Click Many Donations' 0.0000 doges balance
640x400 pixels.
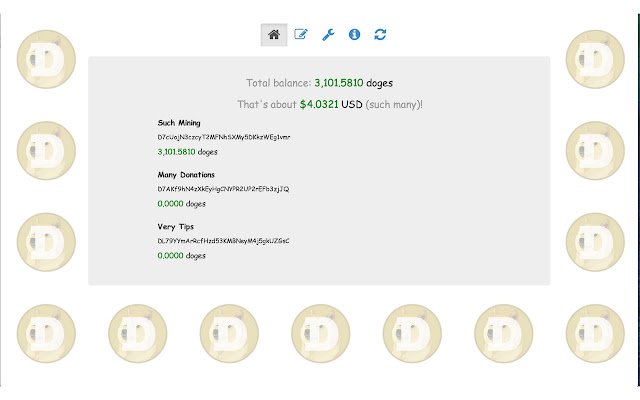pos(181,204)
